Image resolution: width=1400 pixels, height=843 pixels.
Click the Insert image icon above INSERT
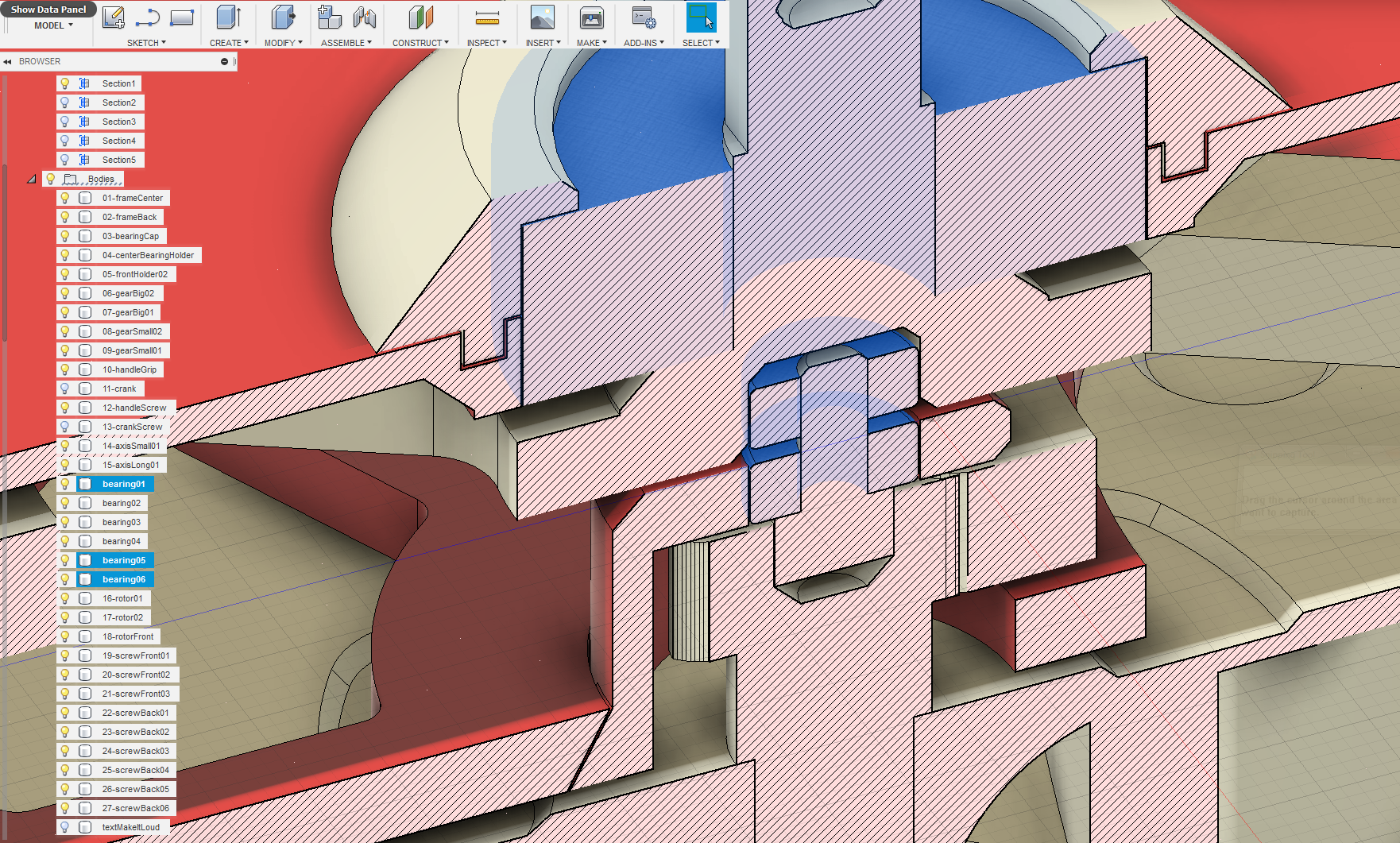point(543,17)
